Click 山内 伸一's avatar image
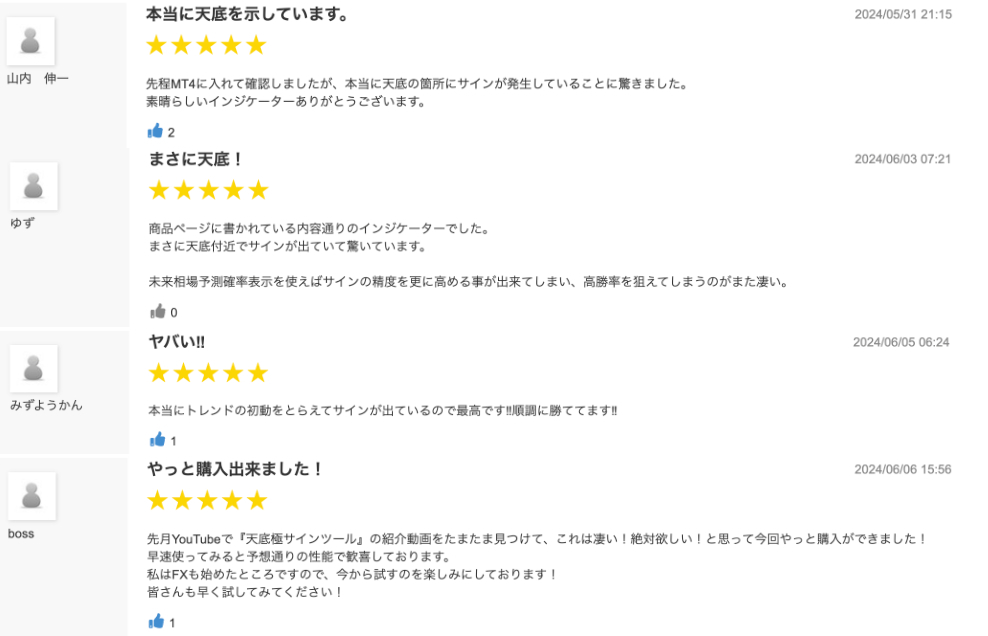The image size is (988, 636). 30,41
